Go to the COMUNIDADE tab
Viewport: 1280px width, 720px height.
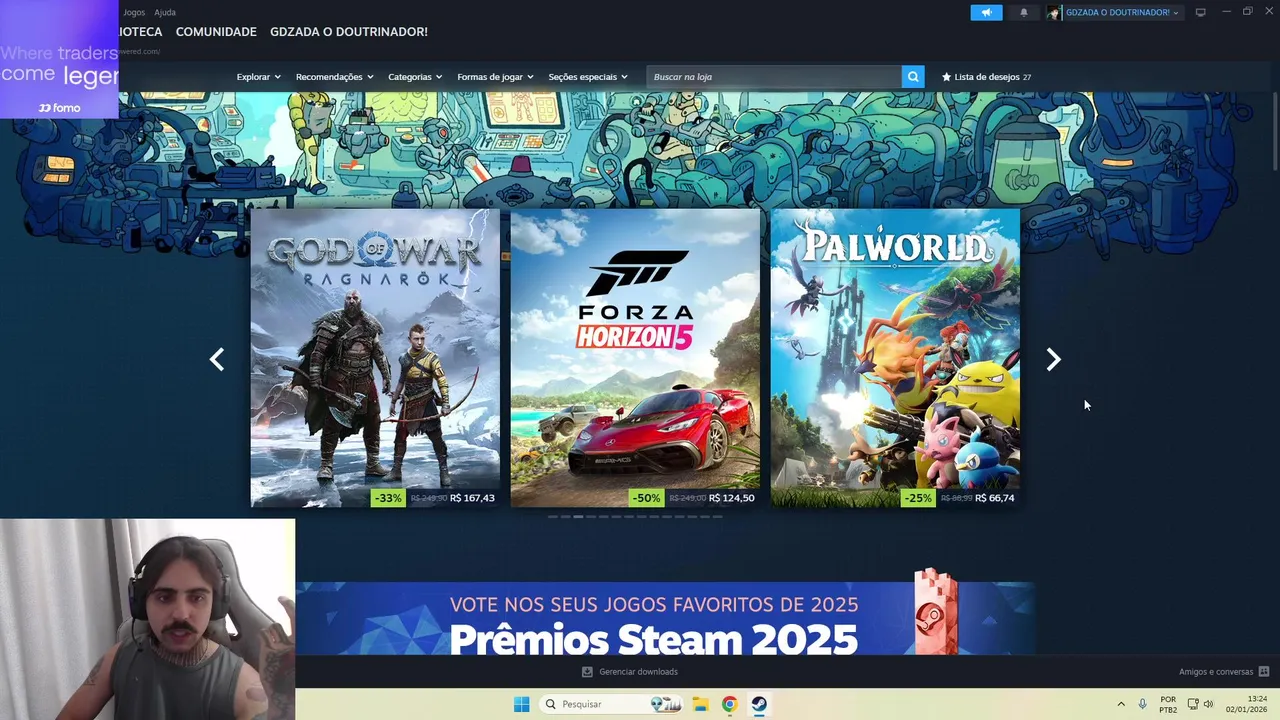216,32
